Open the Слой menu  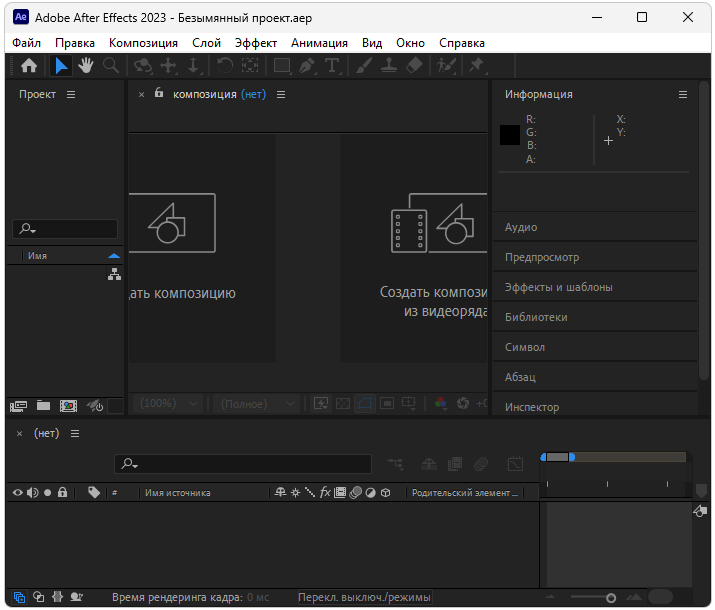[207, 43]
